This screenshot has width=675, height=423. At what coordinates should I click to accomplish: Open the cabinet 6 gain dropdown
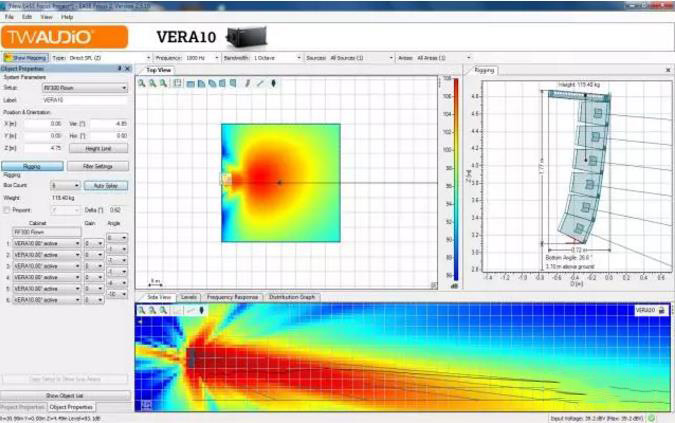tap(93, 300)
